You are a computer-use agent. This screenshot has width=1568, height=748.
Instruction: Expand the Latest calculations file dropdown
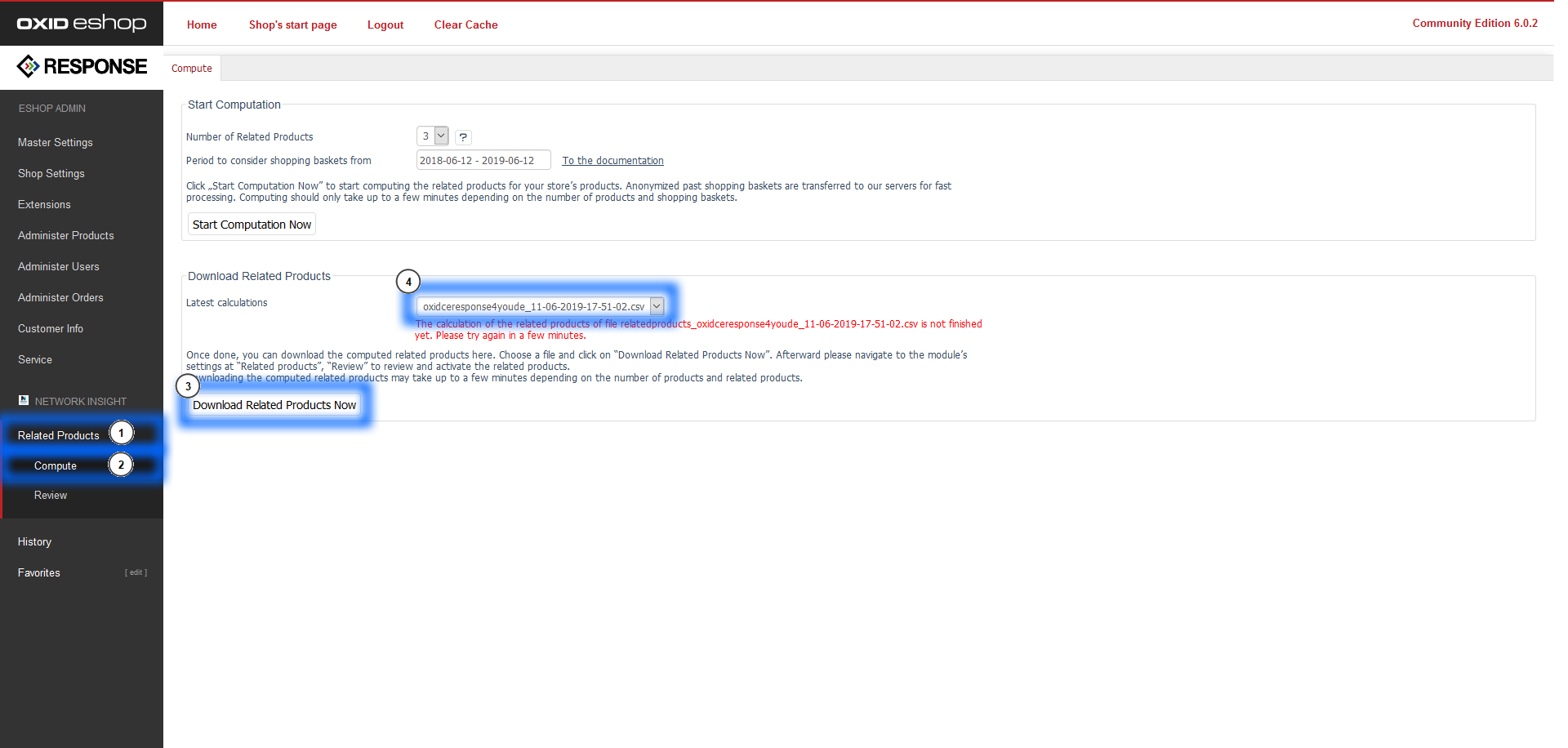pos(656,306)
